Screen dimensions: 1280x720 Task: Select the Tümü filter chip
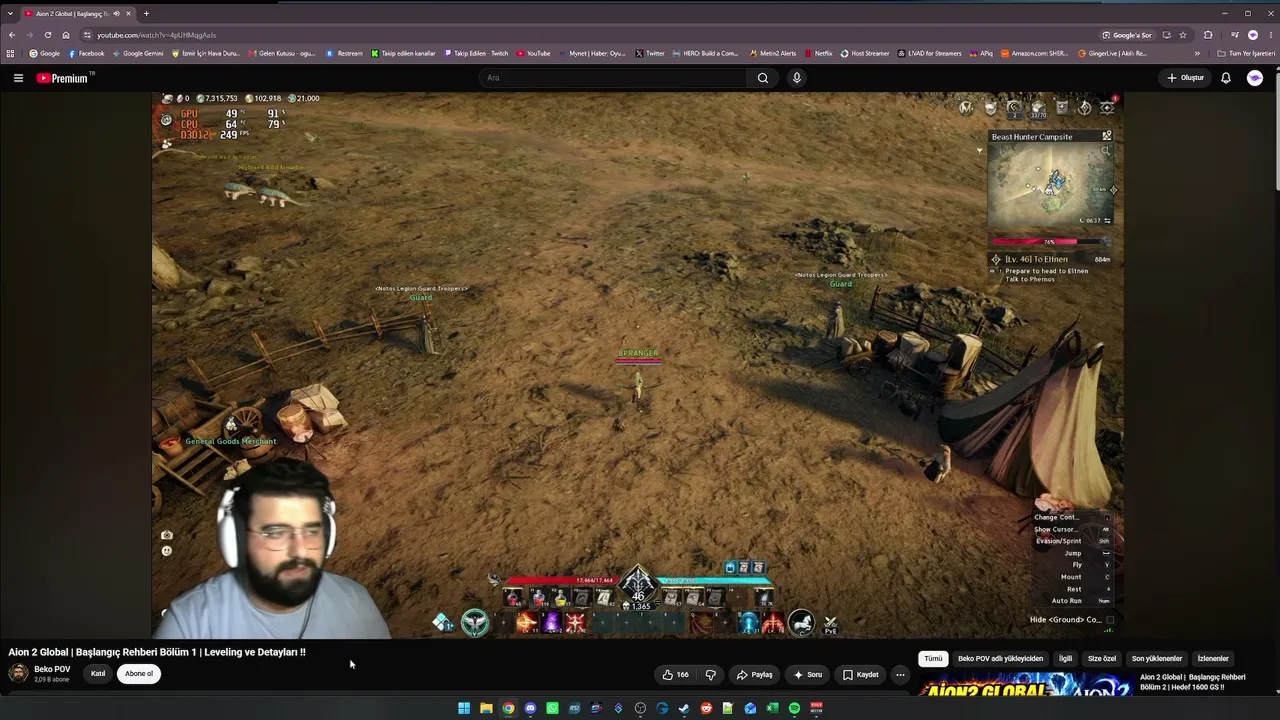(933, 659)
